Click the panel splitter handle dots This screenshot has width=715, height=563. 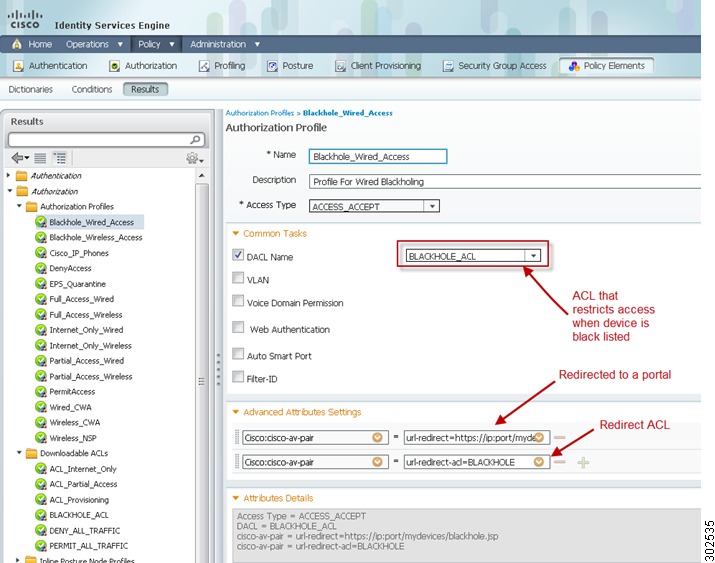coord(218,369)
